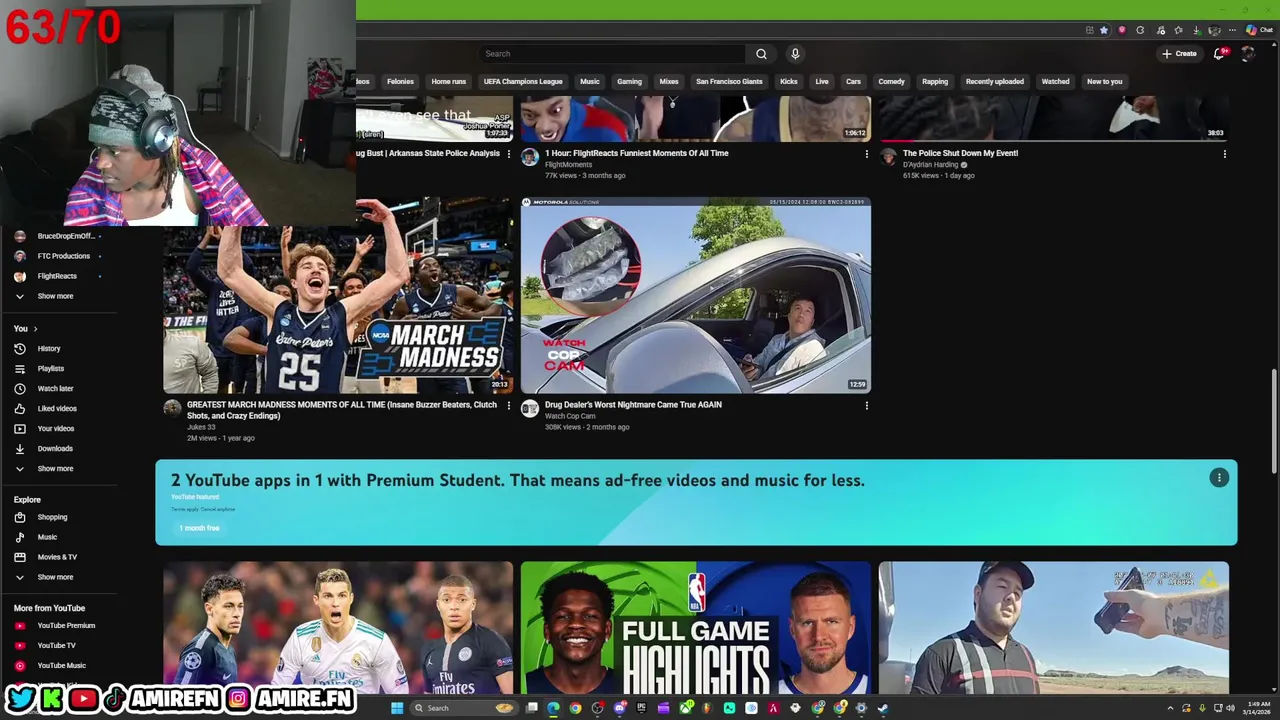Select the UEFA Champions League chip
The height and width of the screenshot is (720, 1280).
pyautogui.click(x=523, y=81)
